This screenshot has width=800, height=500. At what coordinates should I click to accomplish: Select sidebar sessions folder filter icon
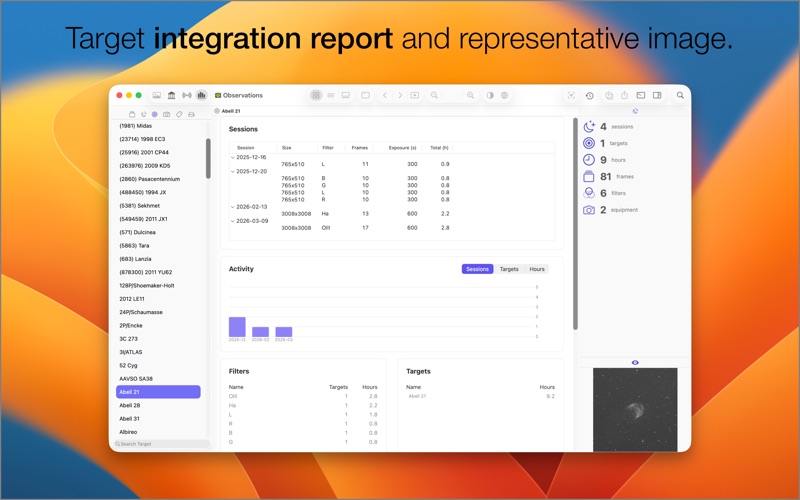click(x=132, y=114)
